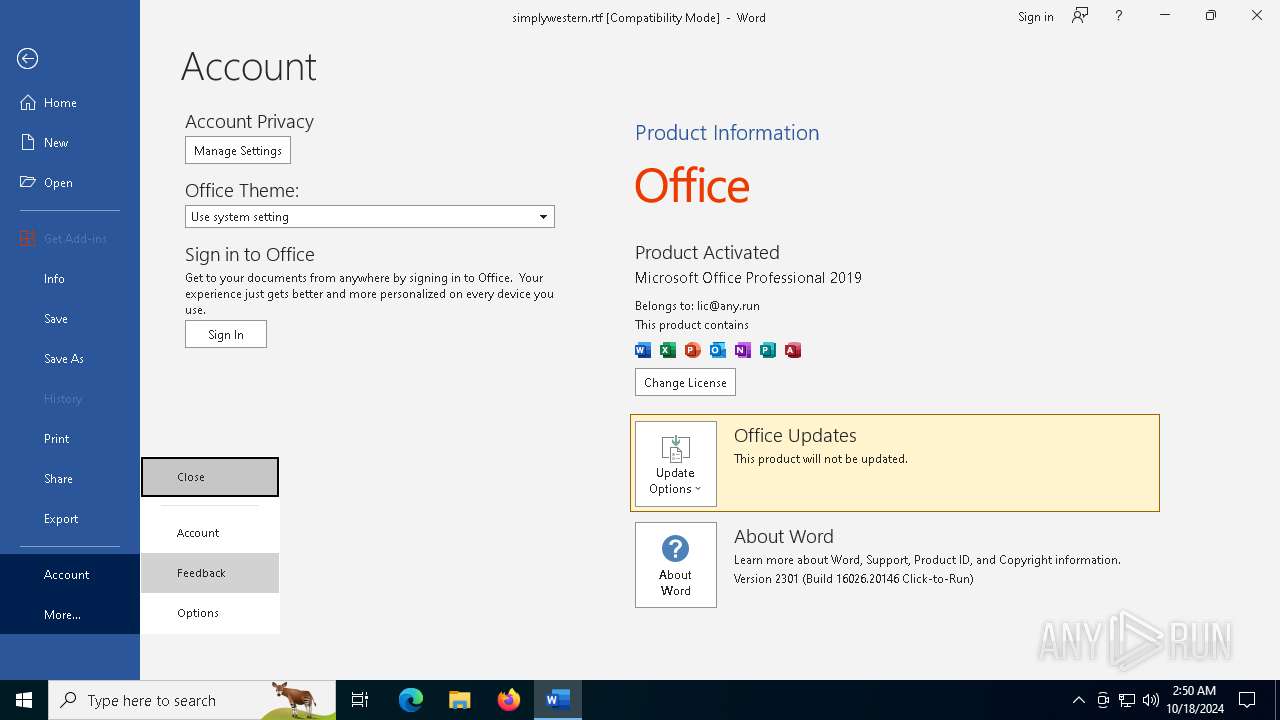
Task: Click the About Word button
Action: click(676, 565)
